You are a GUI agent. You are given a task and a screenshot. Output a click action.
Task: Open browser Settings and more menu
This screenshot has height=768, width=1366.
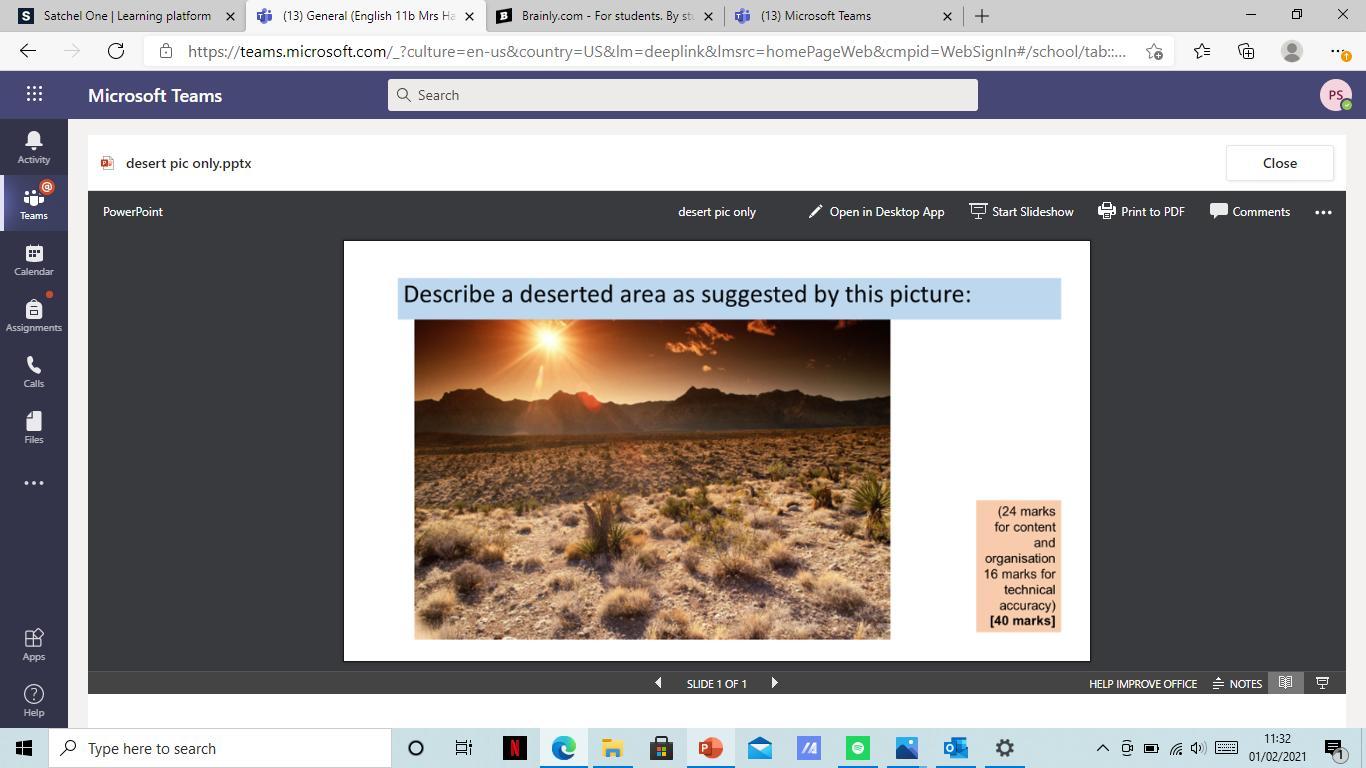point(1339,51)
